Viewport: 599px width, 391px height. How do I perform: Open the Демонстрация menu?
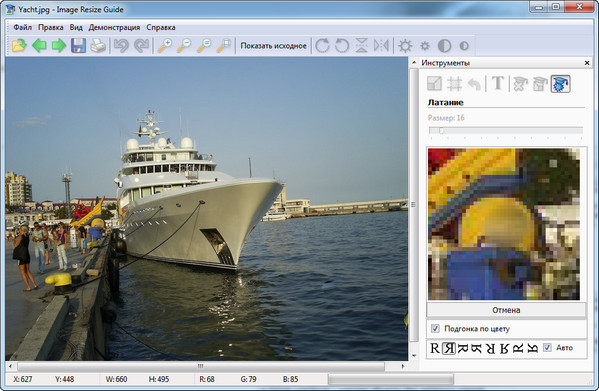tap(114, 27)
